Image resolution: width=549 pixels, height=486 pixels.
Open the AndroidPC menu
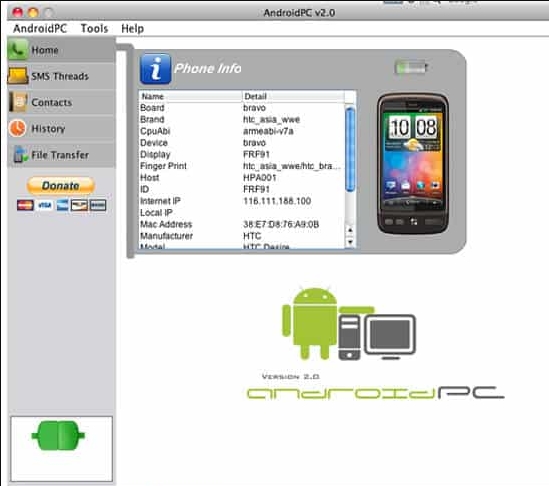(x=40, y=28)
